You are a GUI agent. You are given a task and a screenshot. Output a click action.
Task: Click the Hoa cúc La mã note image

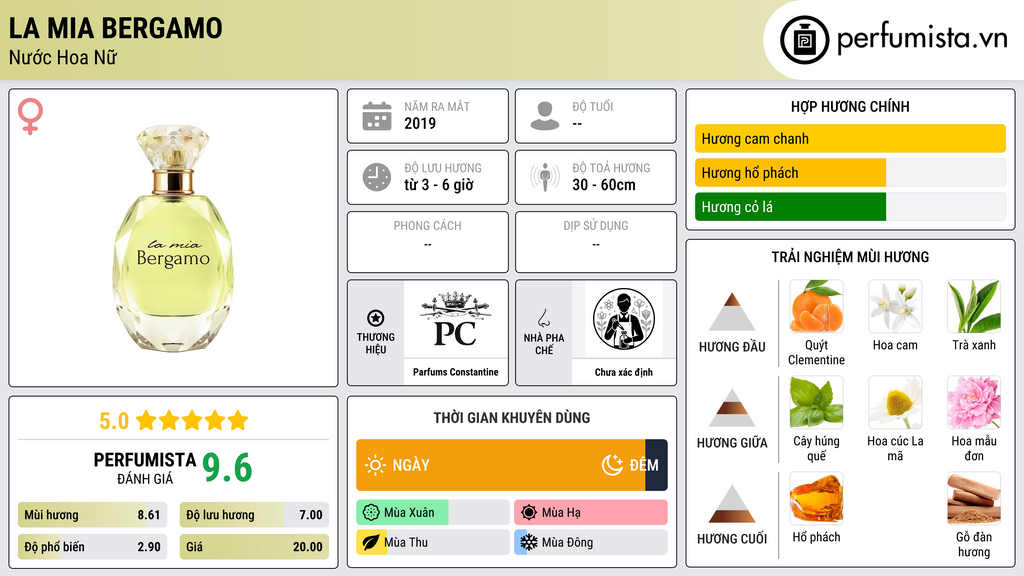click(895, 402)
